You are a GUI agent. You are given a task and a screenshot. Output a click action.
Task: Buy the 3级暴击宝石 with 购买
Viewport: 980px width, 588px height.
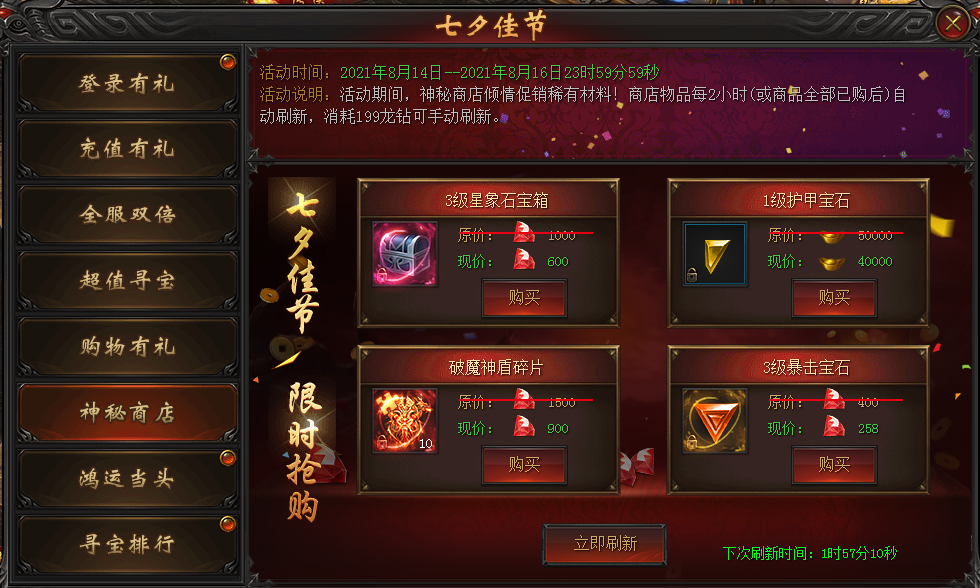click(x=834, y=464)
